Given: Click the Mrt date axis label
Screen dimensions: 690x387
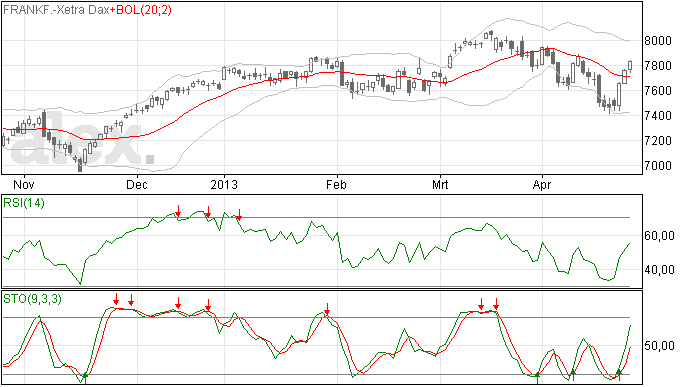Looking at the screenshot, I should tap(440, 184).
